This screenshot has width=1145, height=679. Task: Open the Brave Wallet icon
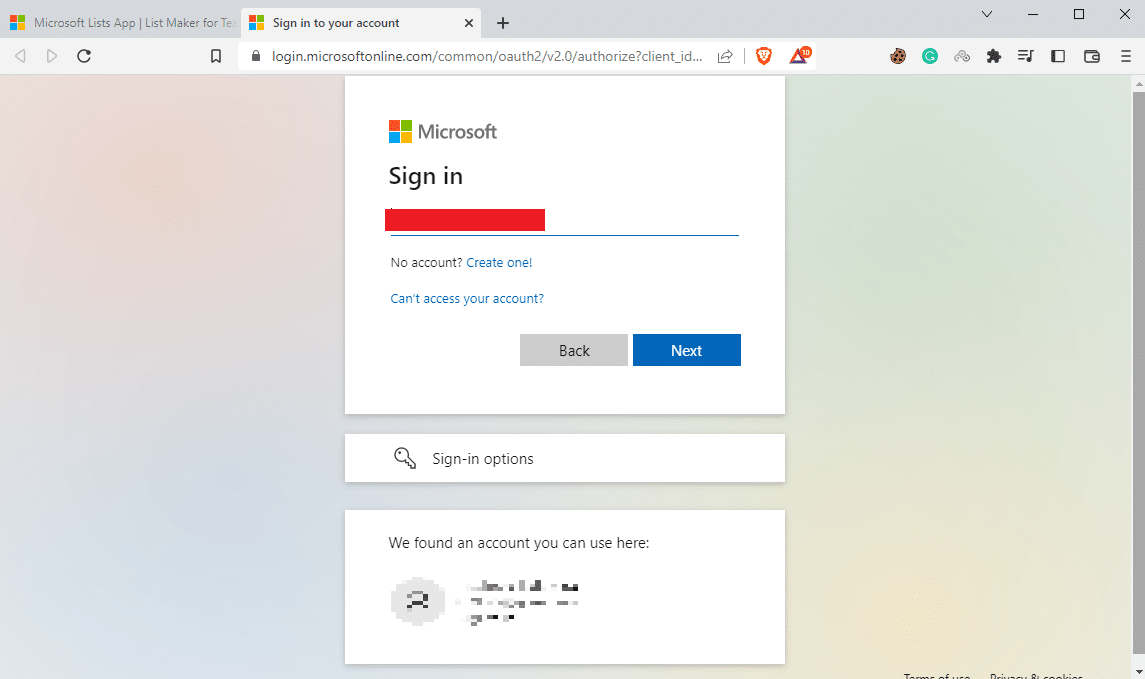pos(1092,56)
